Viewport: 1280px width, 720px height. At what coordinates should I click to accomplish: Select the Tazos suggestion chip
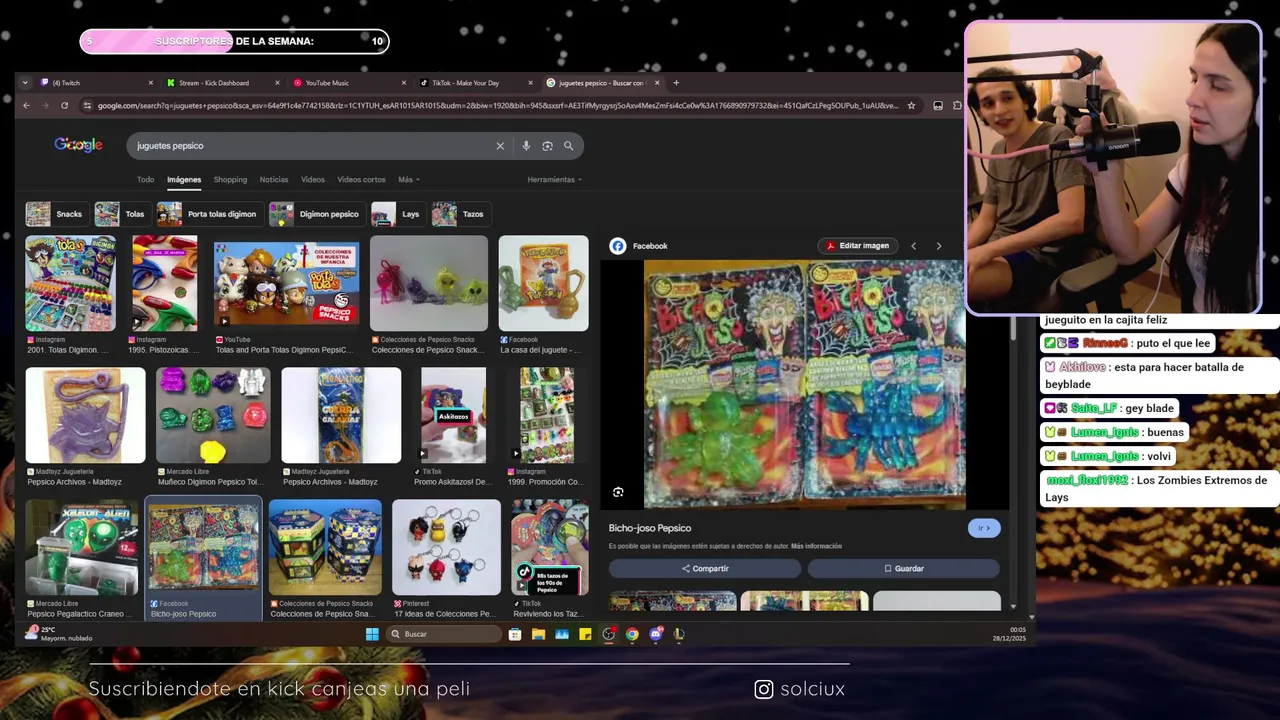459,214
